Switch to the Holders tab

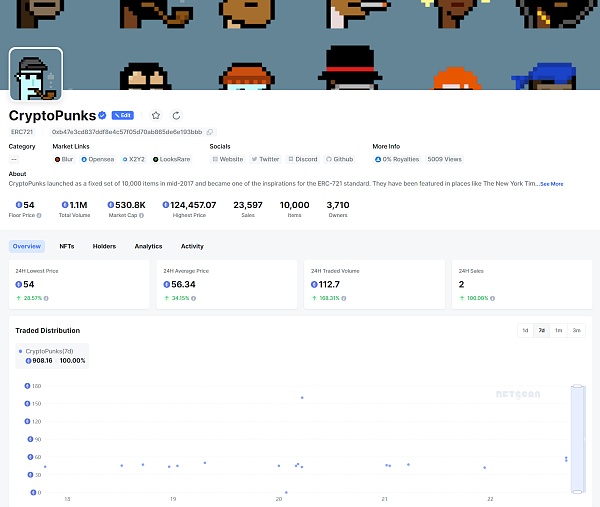point(104,246)
